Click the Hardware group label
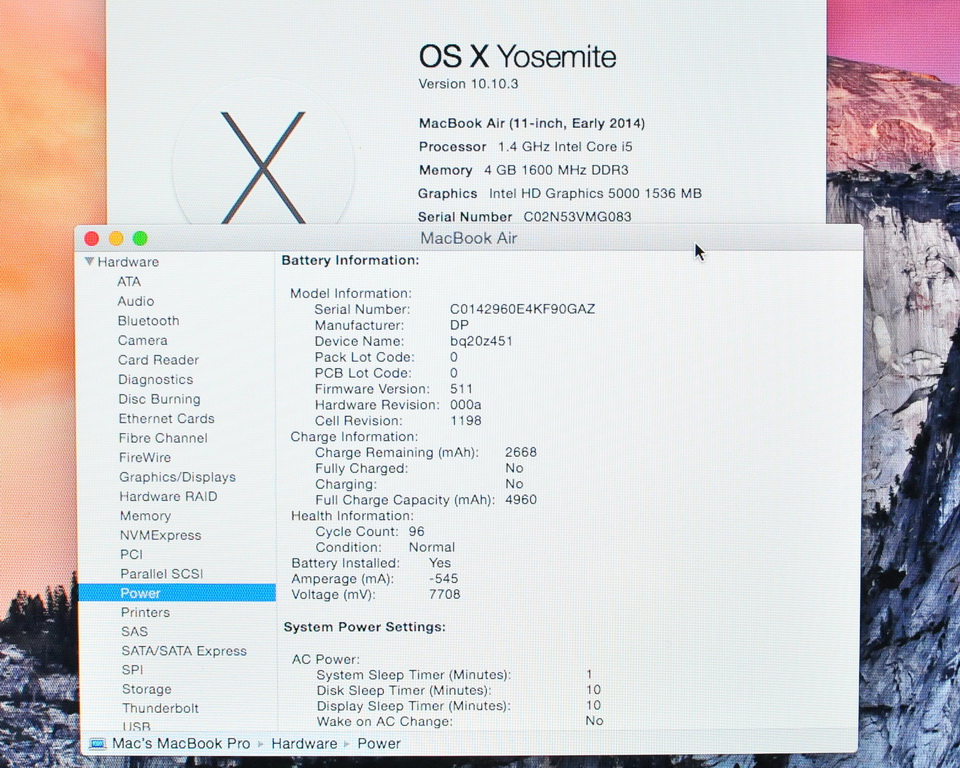The height and width of the screenshot is (768, 960). click(129, 262)
